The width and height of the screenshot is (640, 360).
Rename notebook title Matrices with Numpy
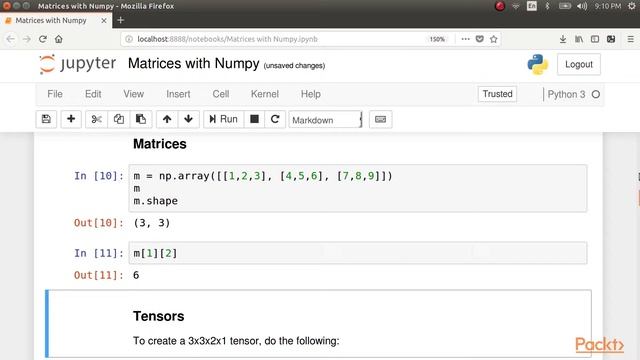(x=193, y=64)
